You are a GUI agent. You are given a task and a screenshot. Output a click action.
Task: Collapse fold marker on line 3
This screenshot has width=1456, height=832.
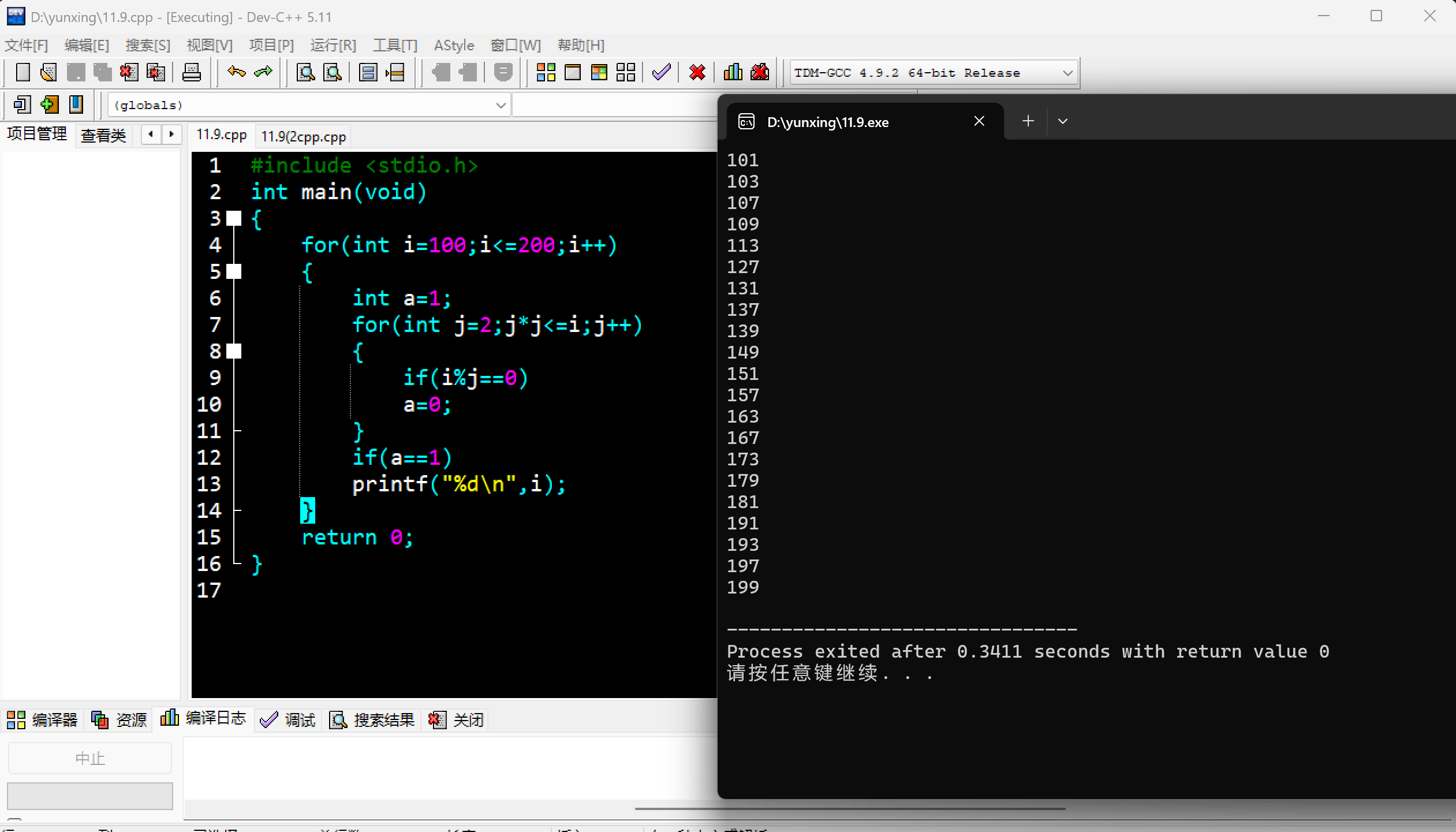coord(234,218)
